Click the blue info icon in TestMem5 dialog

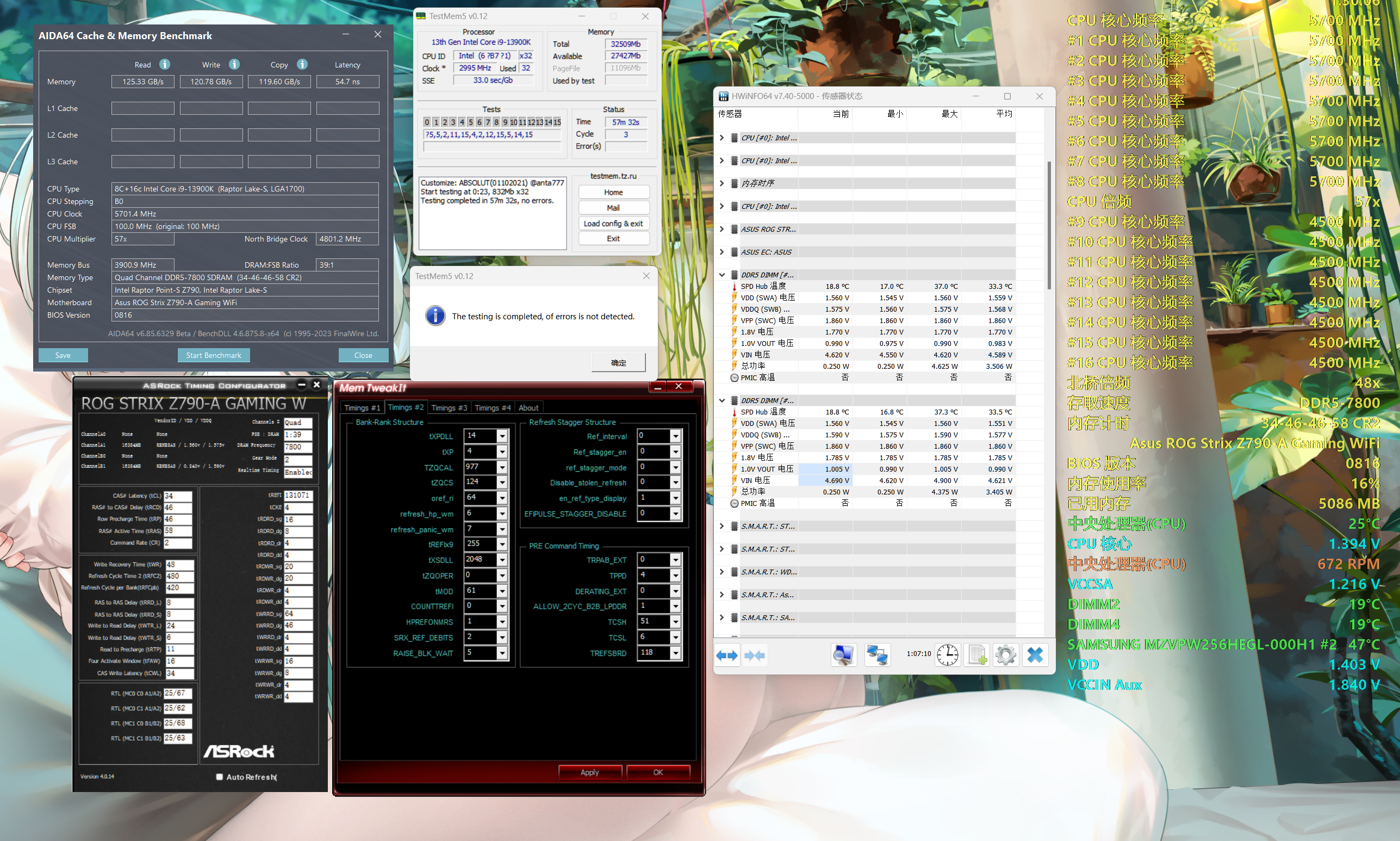435,316
